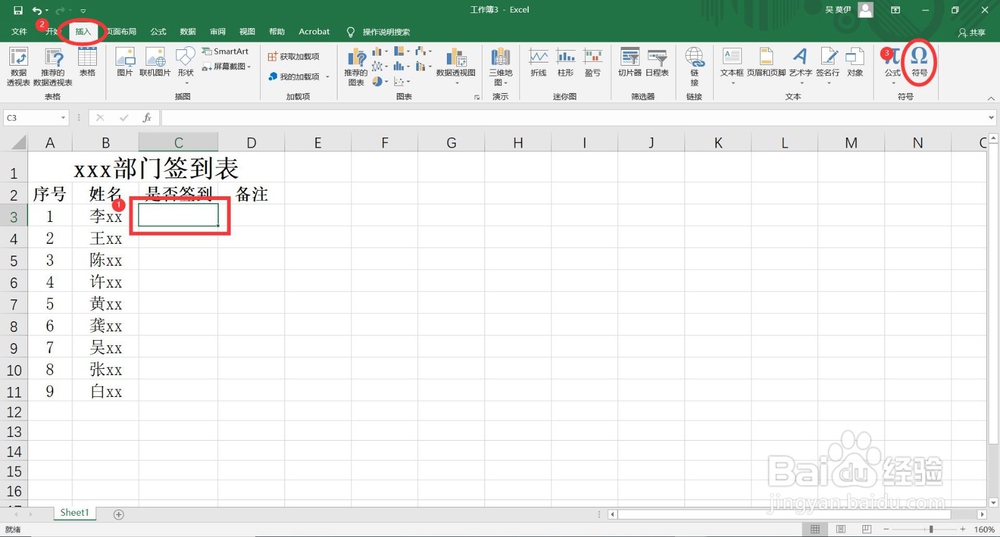Select the Sheet1 tab
Viewport: 1000px width, 537px height.
[75, 513]
